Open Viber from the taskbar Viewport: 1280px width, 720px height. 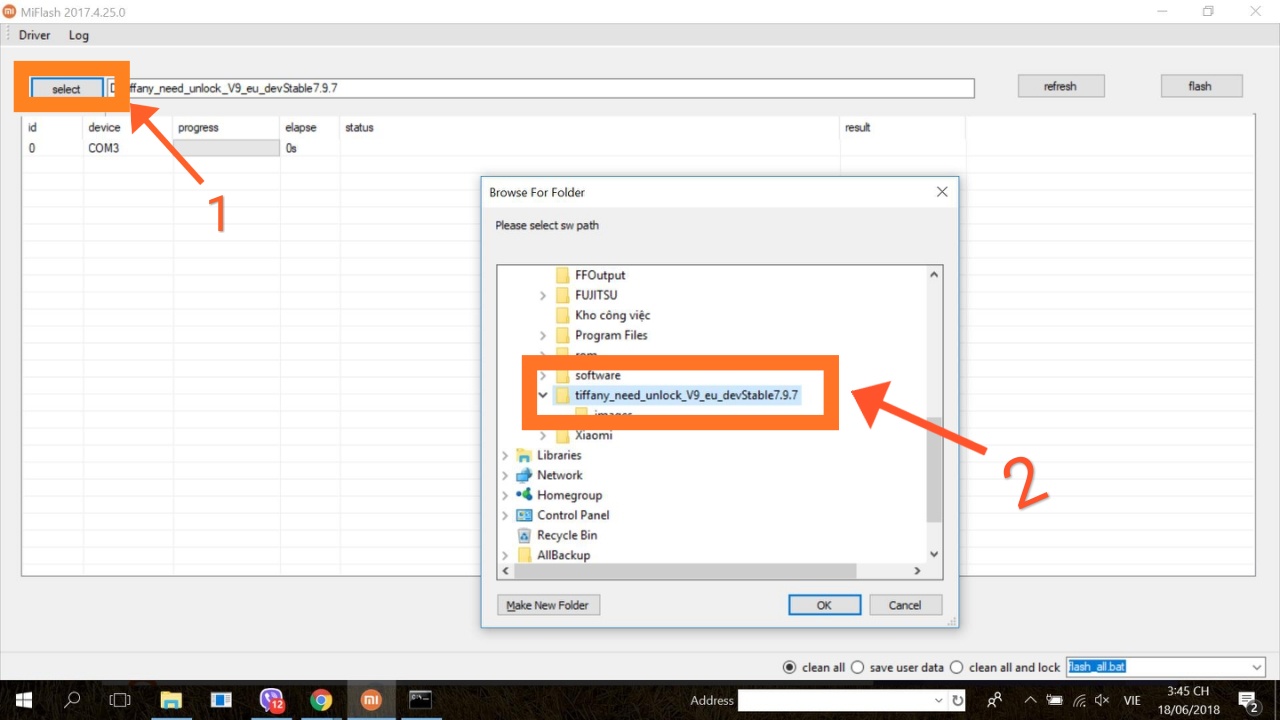coord(271,700)
